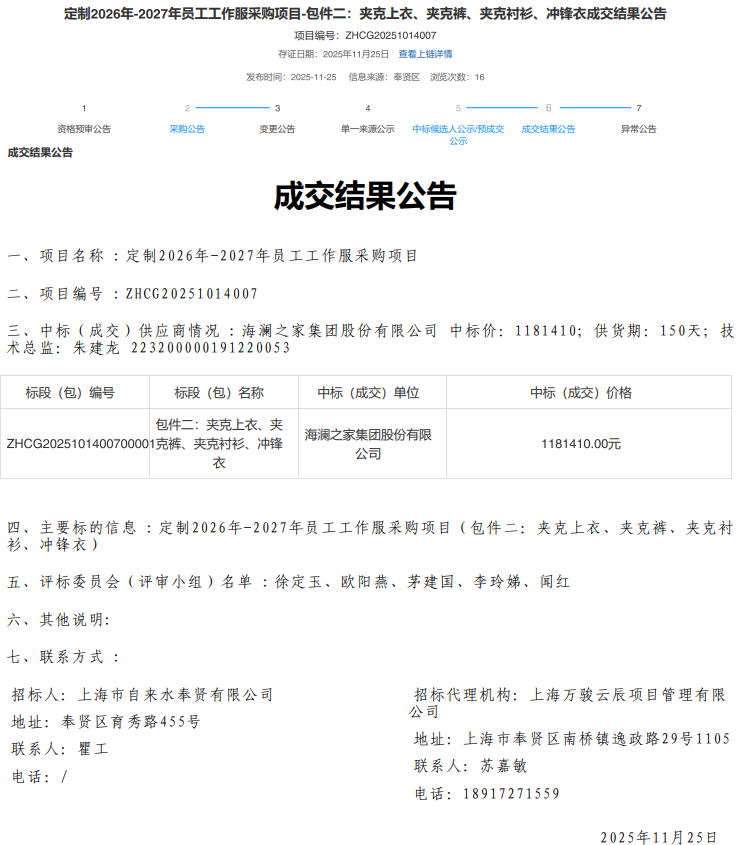Screen dimensions: 736x845
Task: Click the 海澜之家集团股份有限公司 table cell
Action: click(372, 444)
